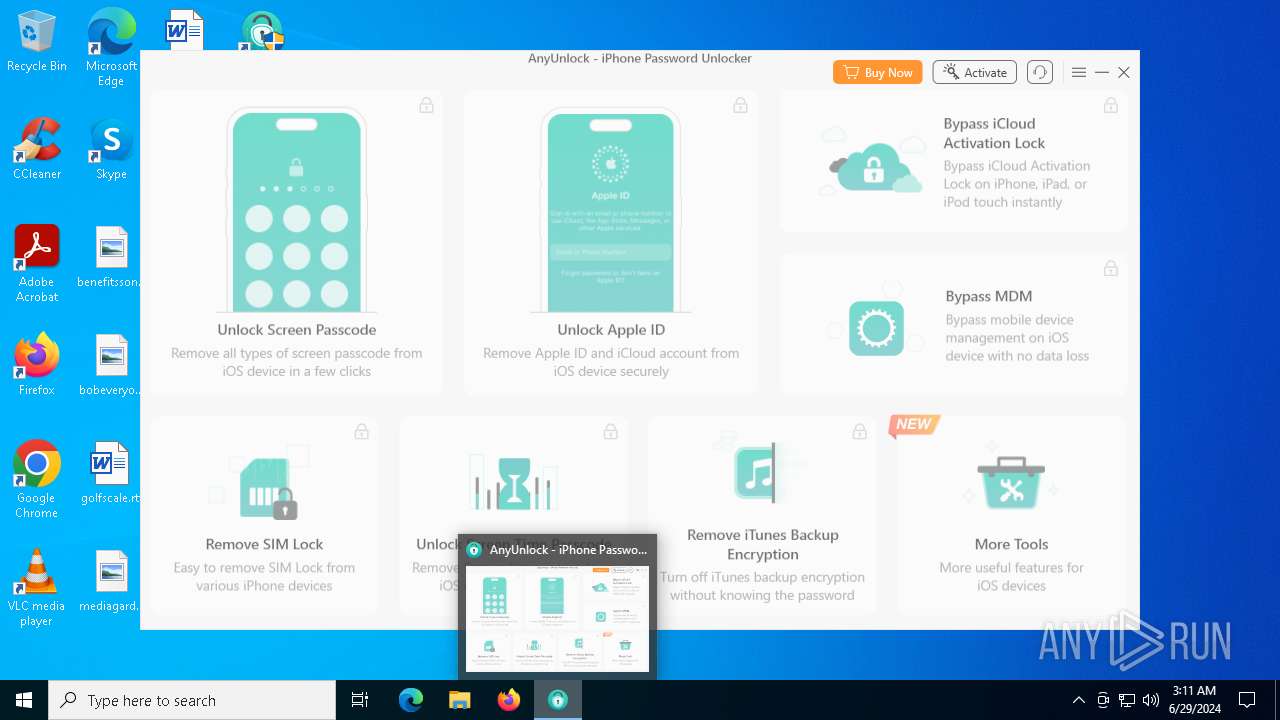
Task: Select Microsoft Edge desktop shortcut
Action: [111, 47]
